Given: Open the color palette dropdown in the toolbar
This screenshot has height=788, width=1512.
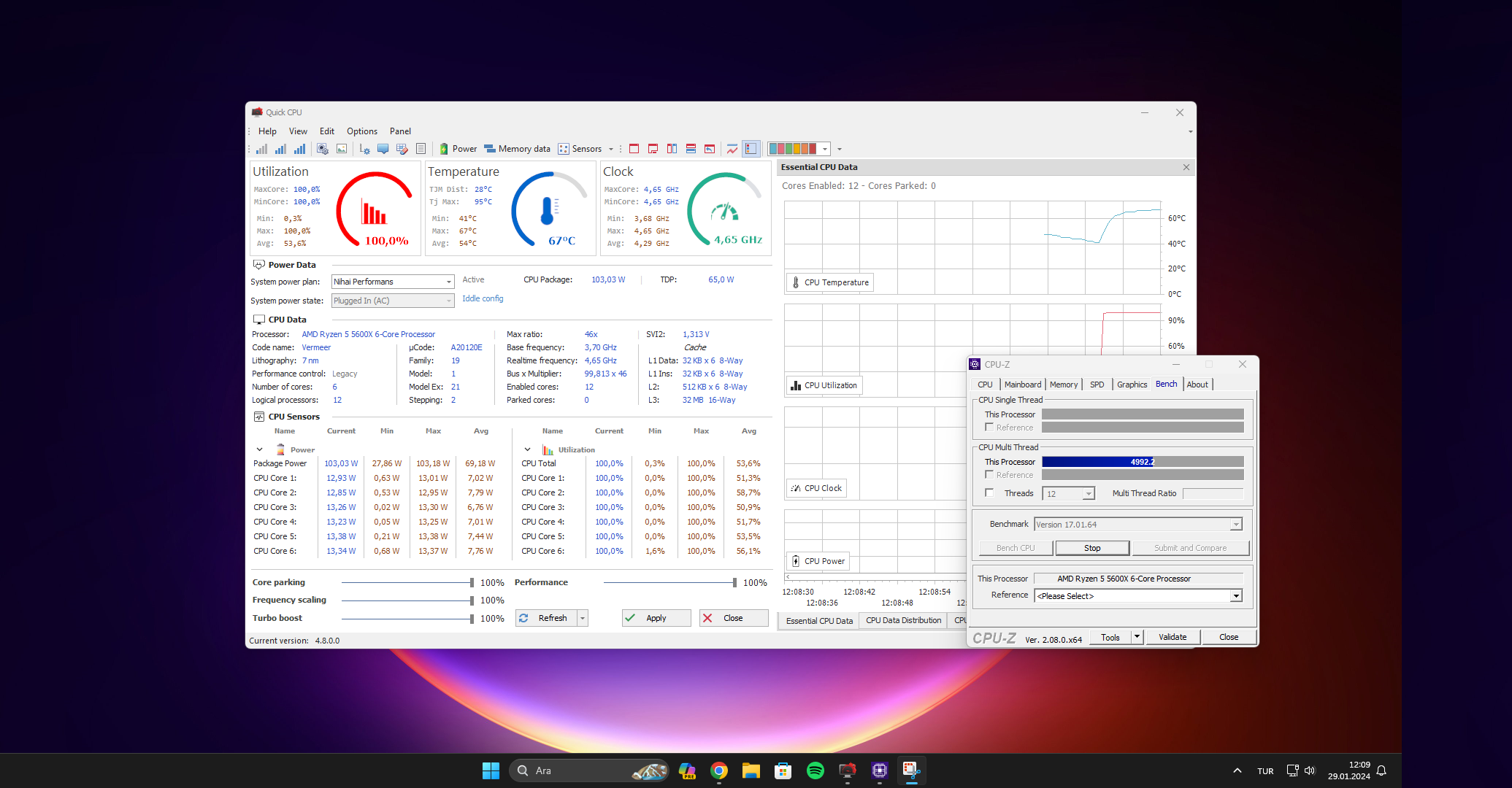Looking at the screenshot, I should [825, 149].
